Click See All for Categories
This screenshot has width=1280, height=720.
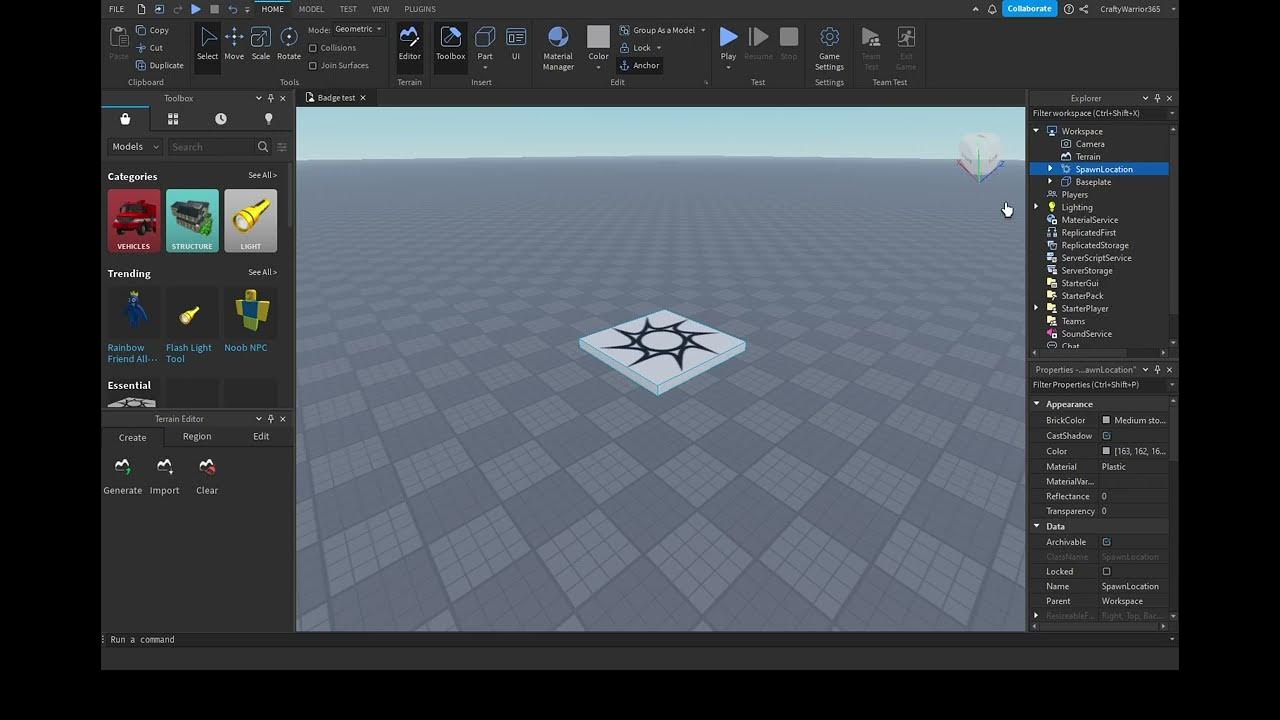point(262,176)
